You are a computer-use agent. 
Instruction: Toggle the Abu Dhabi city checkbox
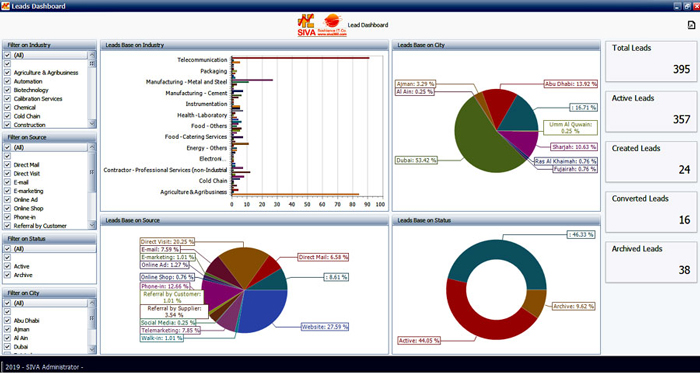(8, 320)
